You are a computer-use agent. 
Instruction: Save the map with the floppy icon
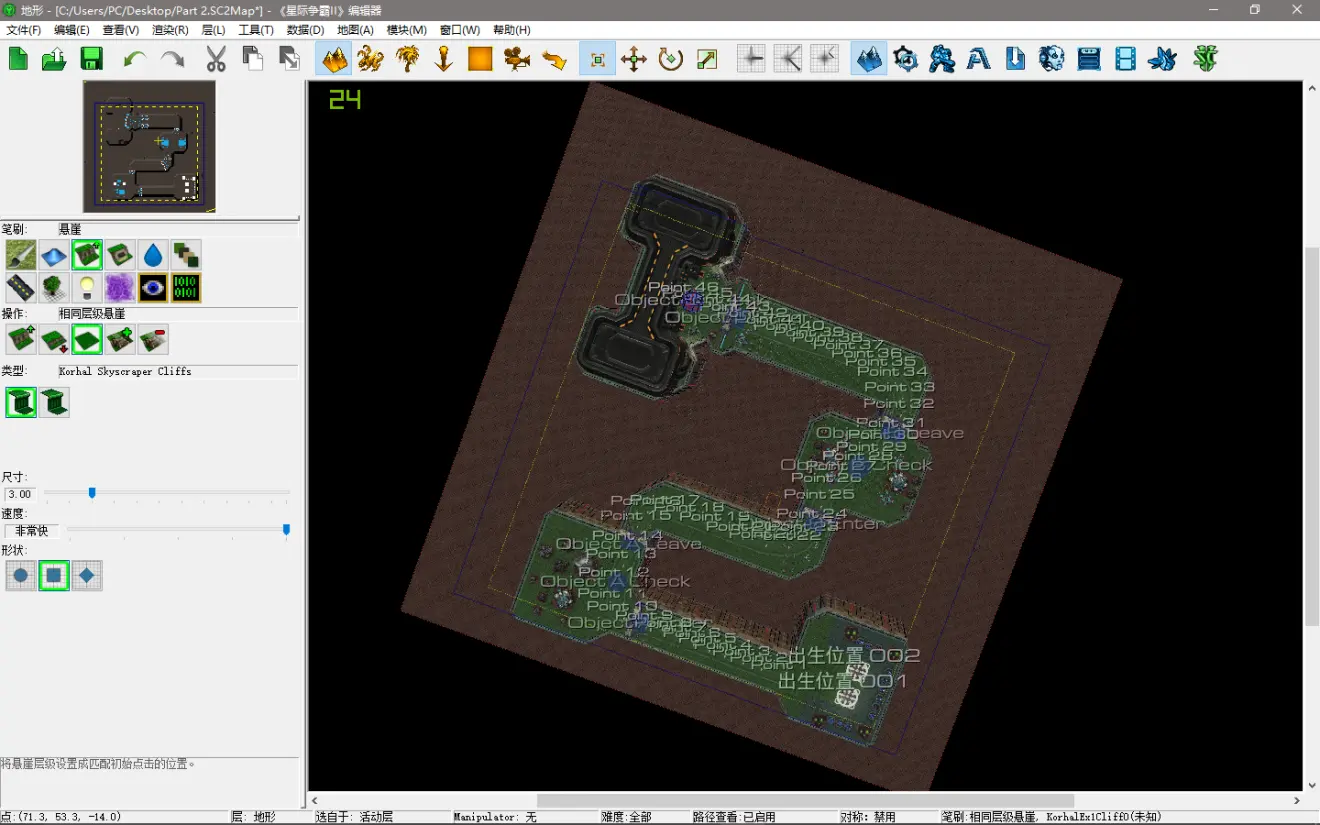tap(92, 59)
